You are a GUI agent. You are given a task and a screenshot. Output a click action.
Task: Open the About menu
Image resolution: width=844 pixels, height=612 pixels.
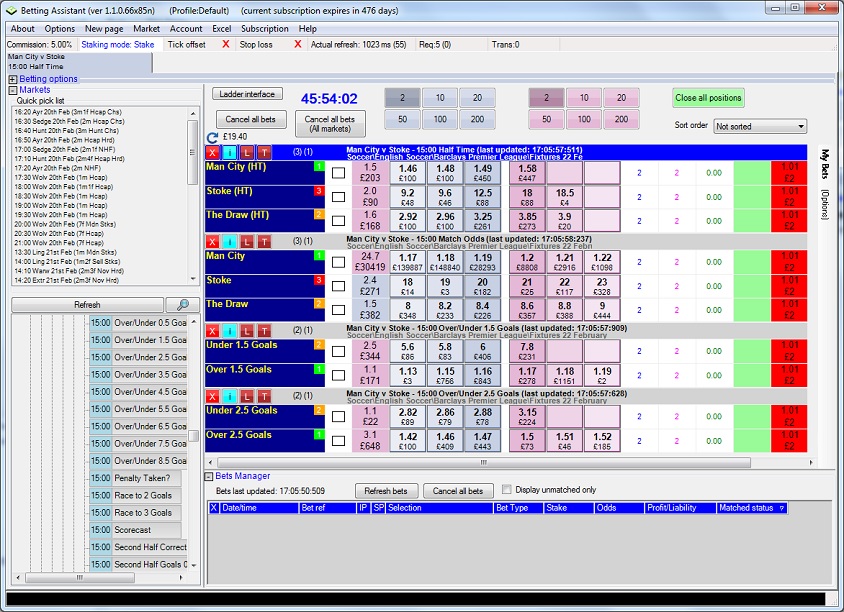pyautogui.click(x=23, y=29)
